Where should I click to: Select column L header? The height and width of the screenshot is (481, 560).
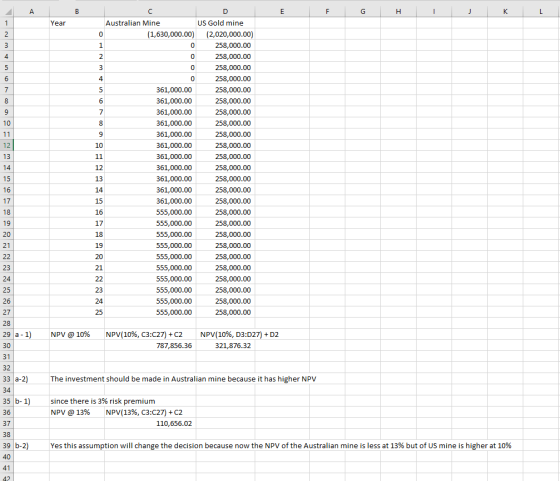pos(541,11)
